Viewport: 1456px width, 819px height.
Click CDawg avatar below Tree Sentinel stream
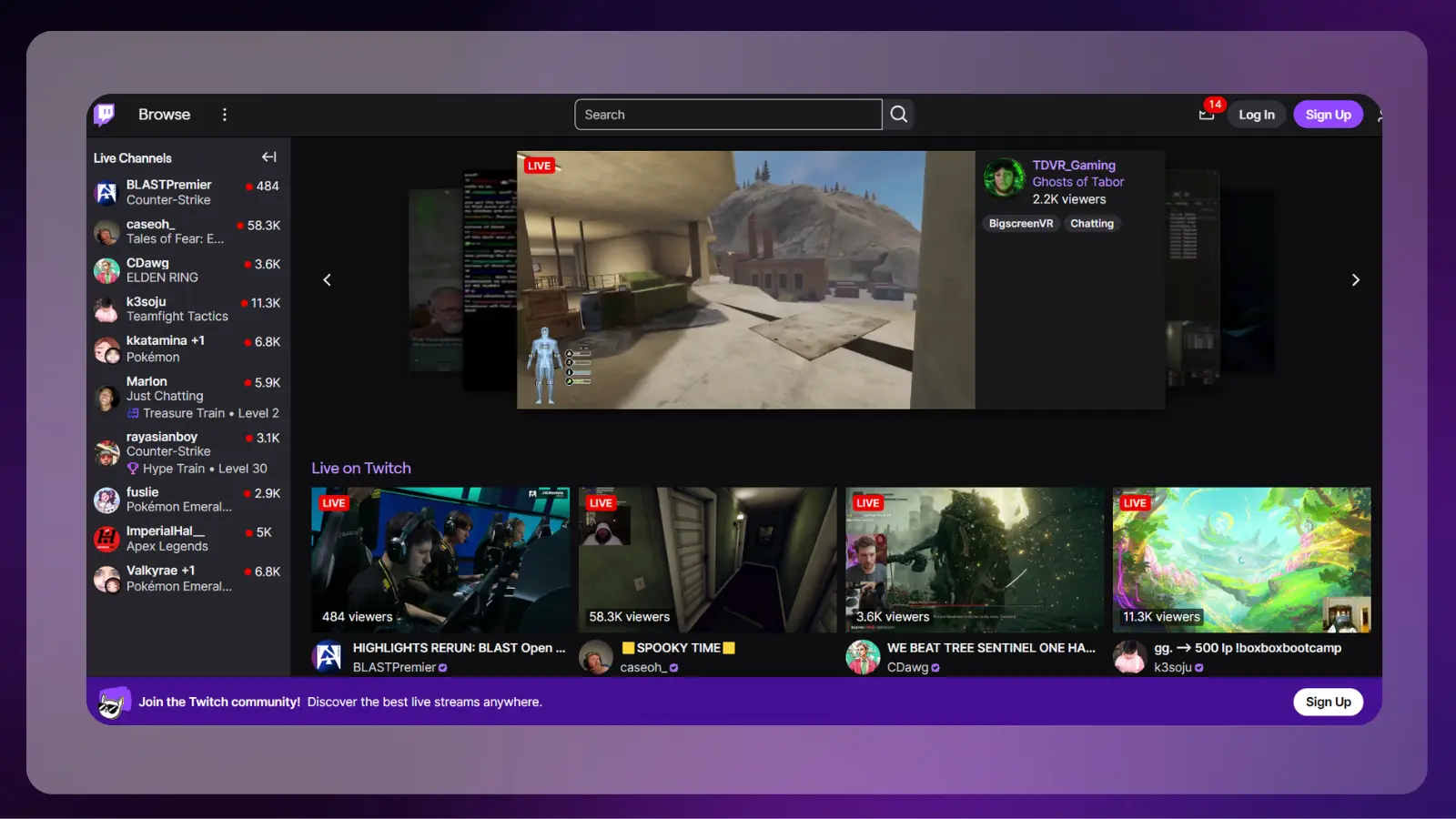(x=862, y=656)
